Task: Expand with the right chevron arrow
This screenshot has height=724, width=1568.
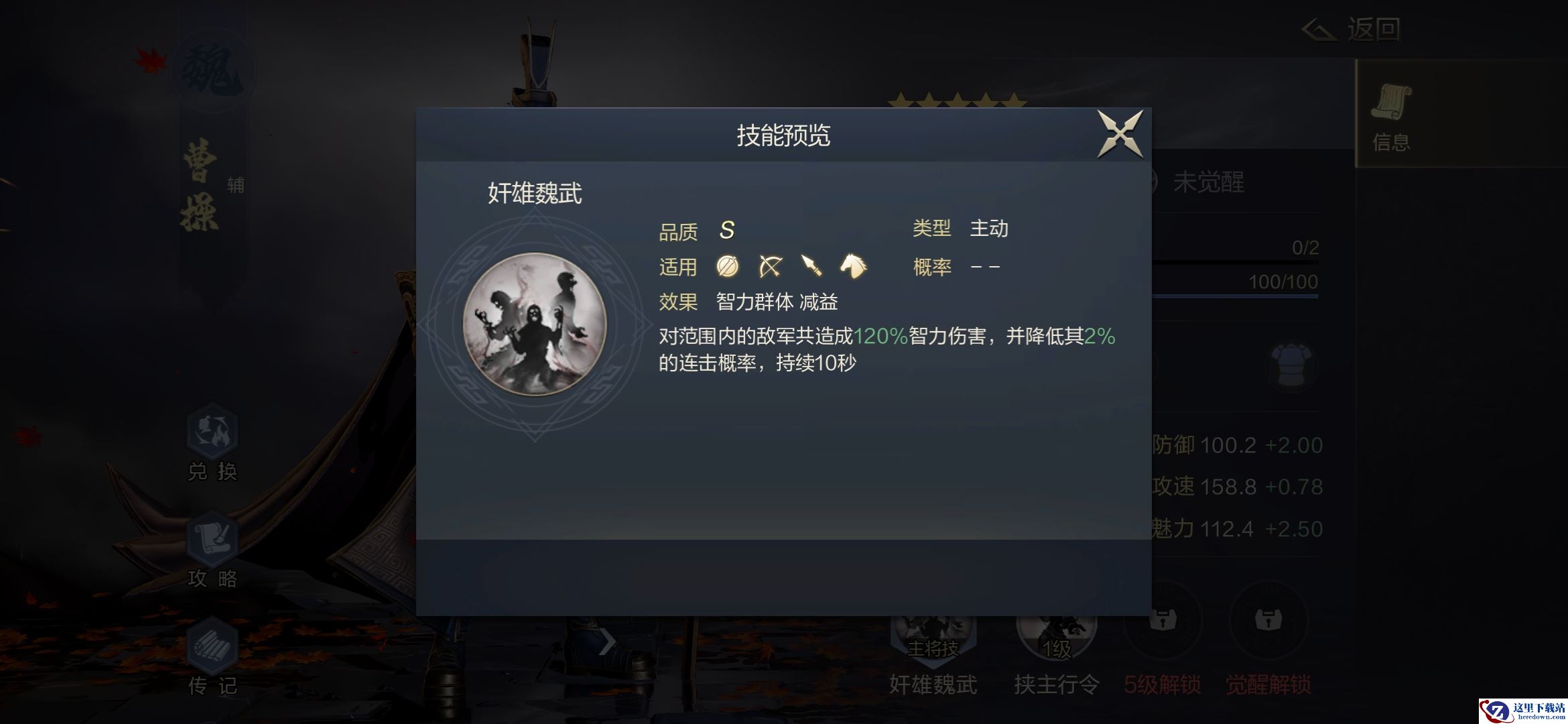Action: coord(606,642)
